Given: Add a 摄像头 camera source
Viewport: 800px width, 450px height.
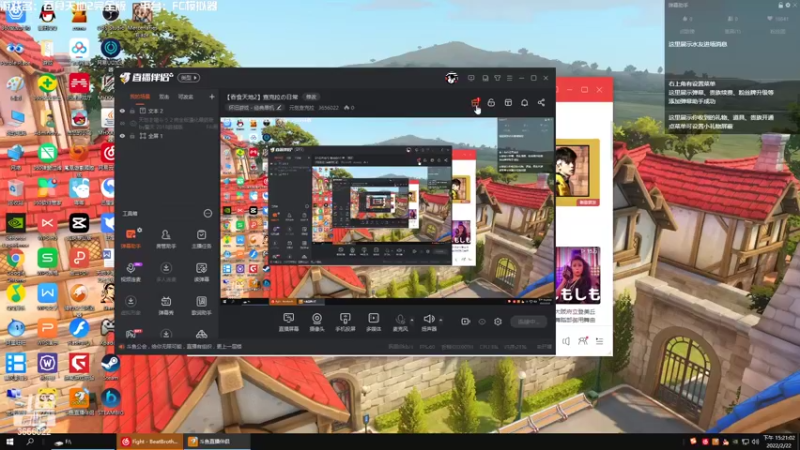Looking at the screenshot, I should [x=317, y=322].
